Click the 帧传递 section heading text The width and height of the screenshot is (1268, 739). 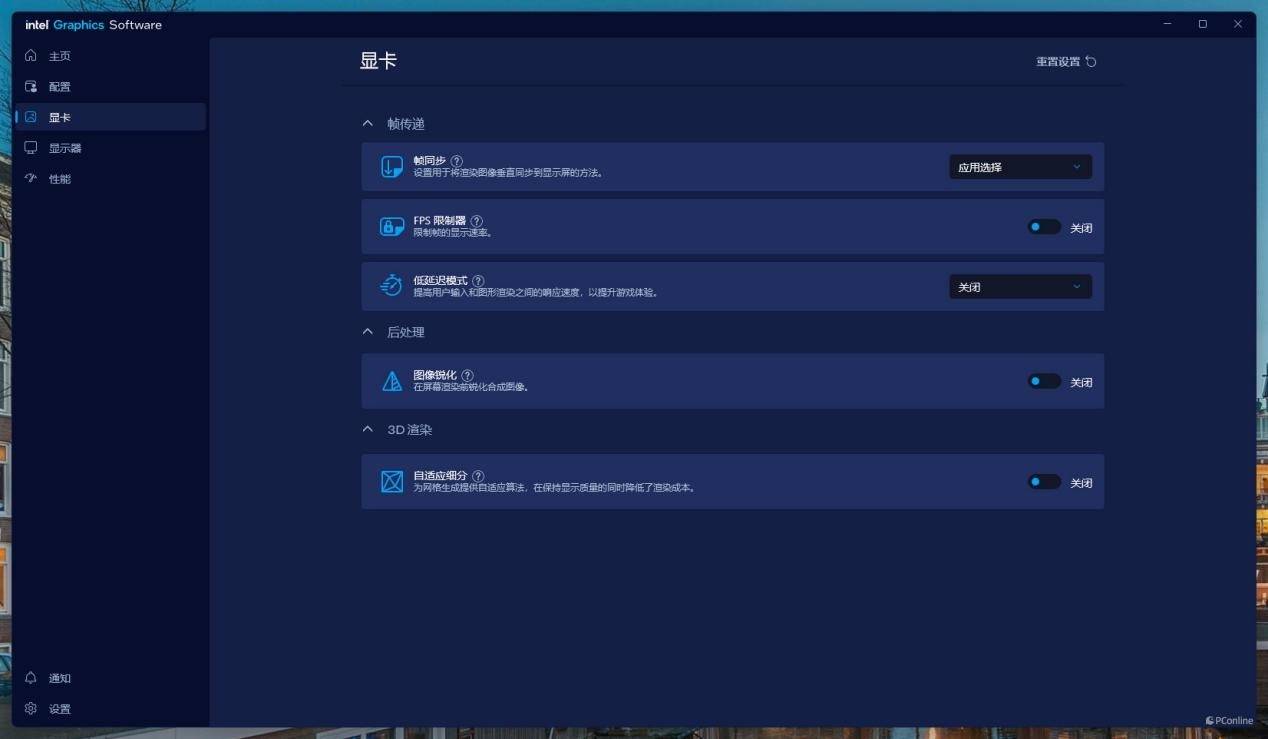click(x=406, y=124)
